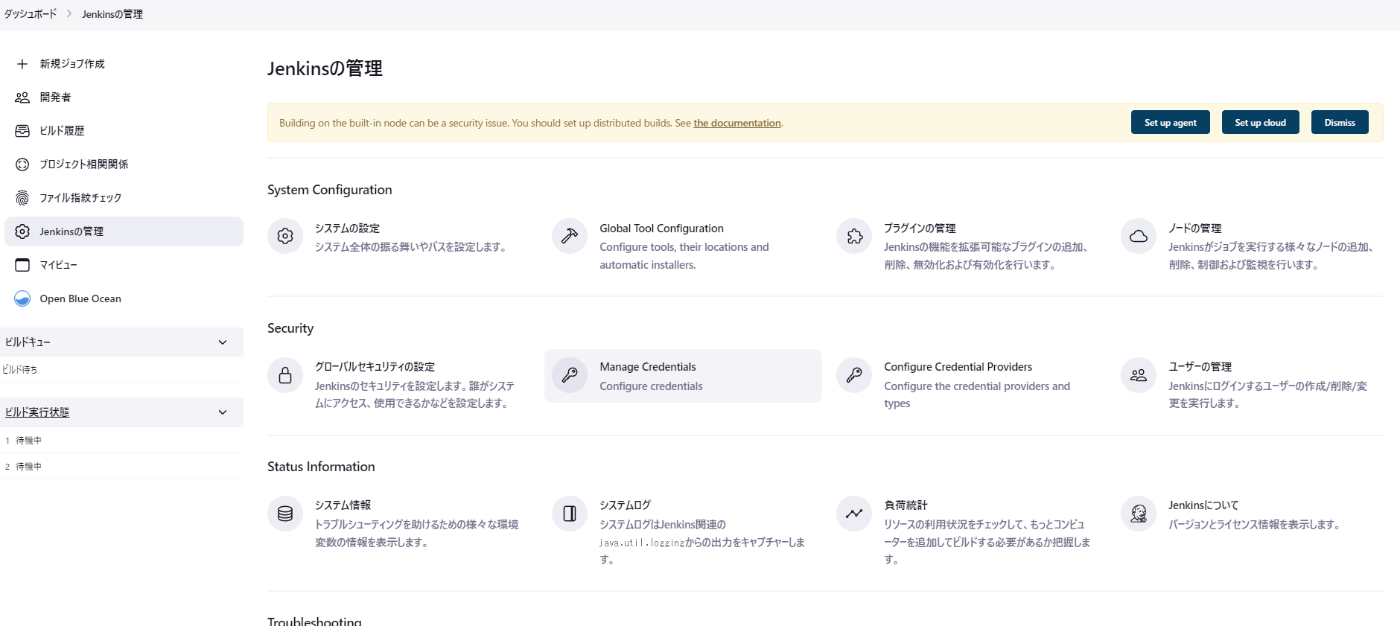Click ビルド待ち text in build queue
Image resolution: width=1400 pixels, height=626 pixels.
(x=20, y=370)
